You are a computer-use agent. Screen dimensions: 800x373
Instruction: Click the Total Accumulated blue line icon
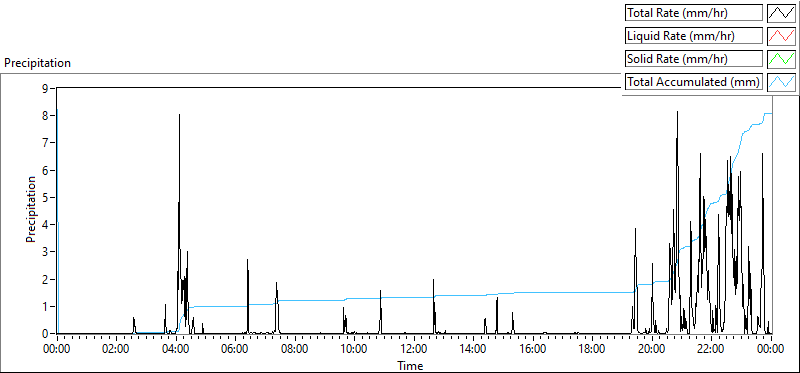click(x=781, y=82)
